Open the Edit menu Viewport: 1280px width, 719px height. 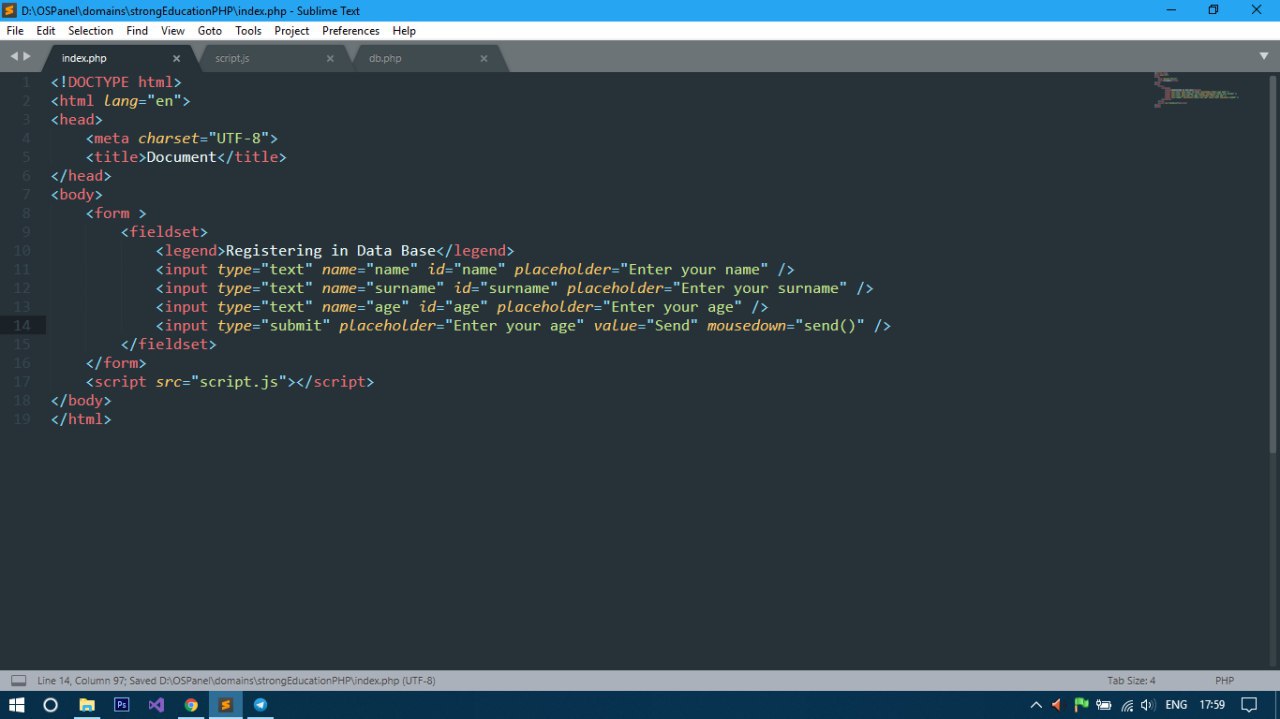pos(46,31)
